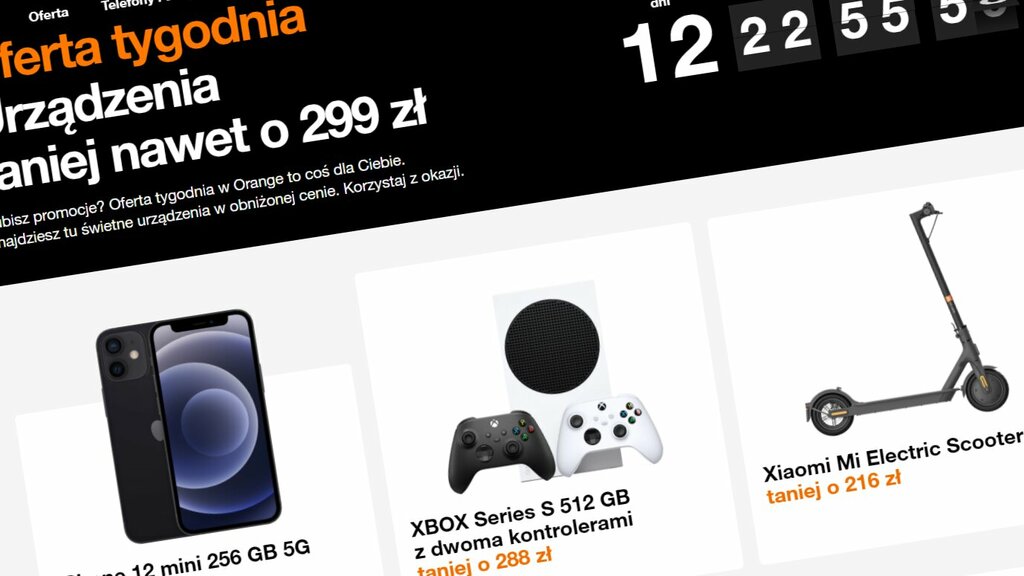Click the black Xbox controller image
Screen dimensions: 1024x576
pos(499,449)
